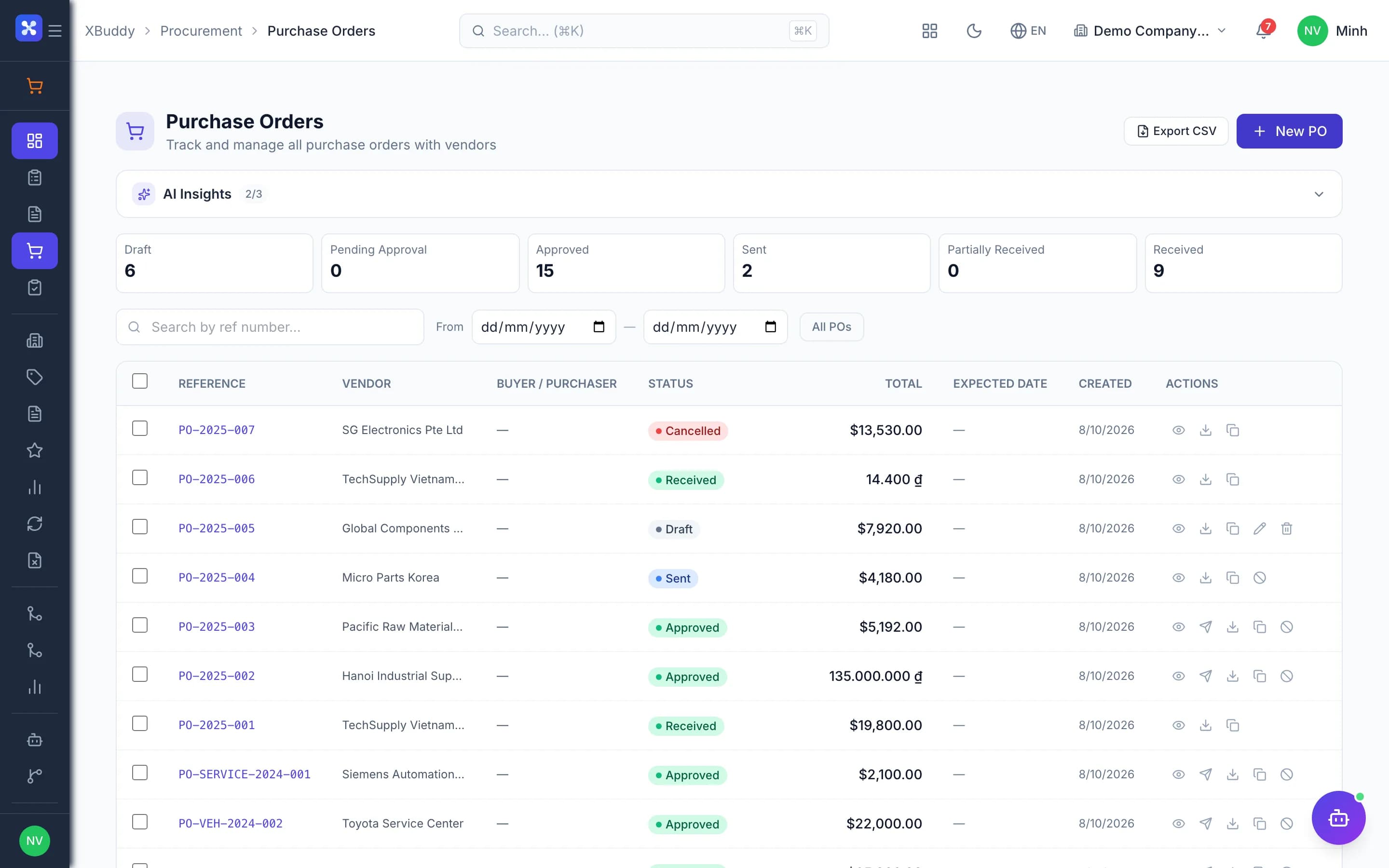Open the price tag icon in sidebar

click(x=34, y=377)
